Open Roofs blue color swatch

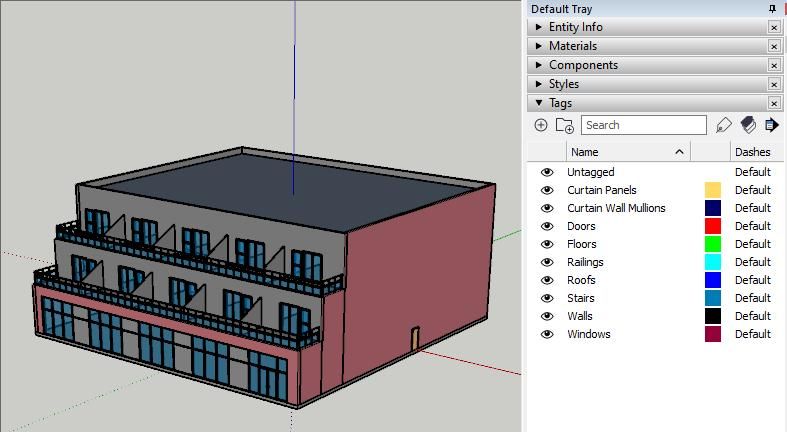(713, 280)
